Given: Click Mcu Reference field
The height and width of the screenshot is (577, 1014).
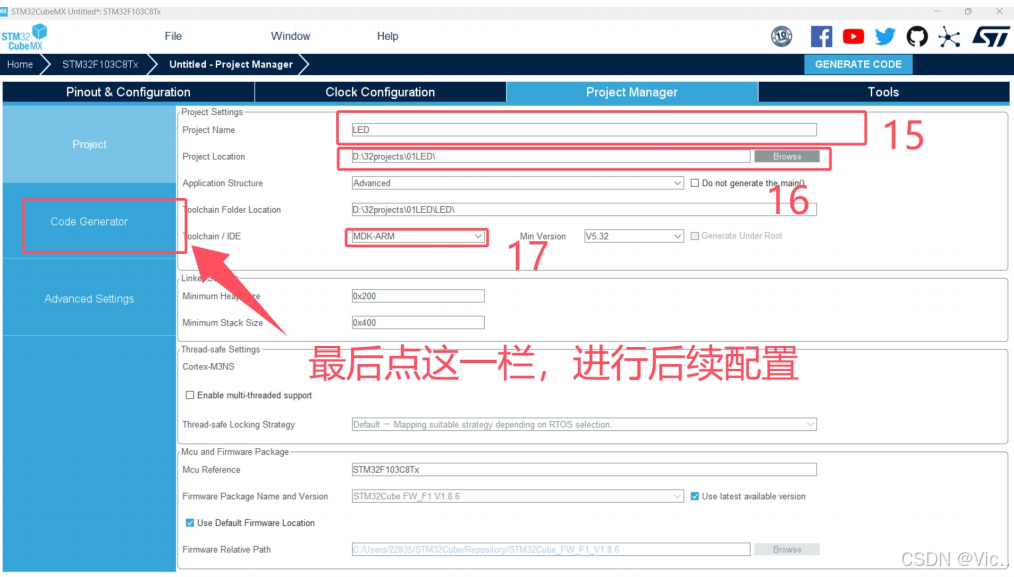Looking at the screenshot, I should click(x=584, y=470).
